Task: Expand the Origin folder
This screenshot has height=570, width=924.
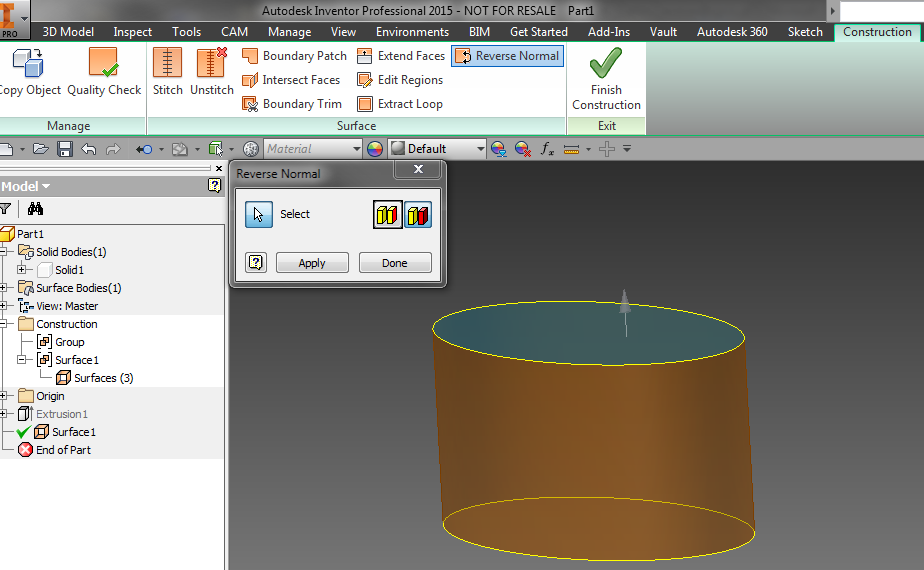Action: tap(3, 396)
